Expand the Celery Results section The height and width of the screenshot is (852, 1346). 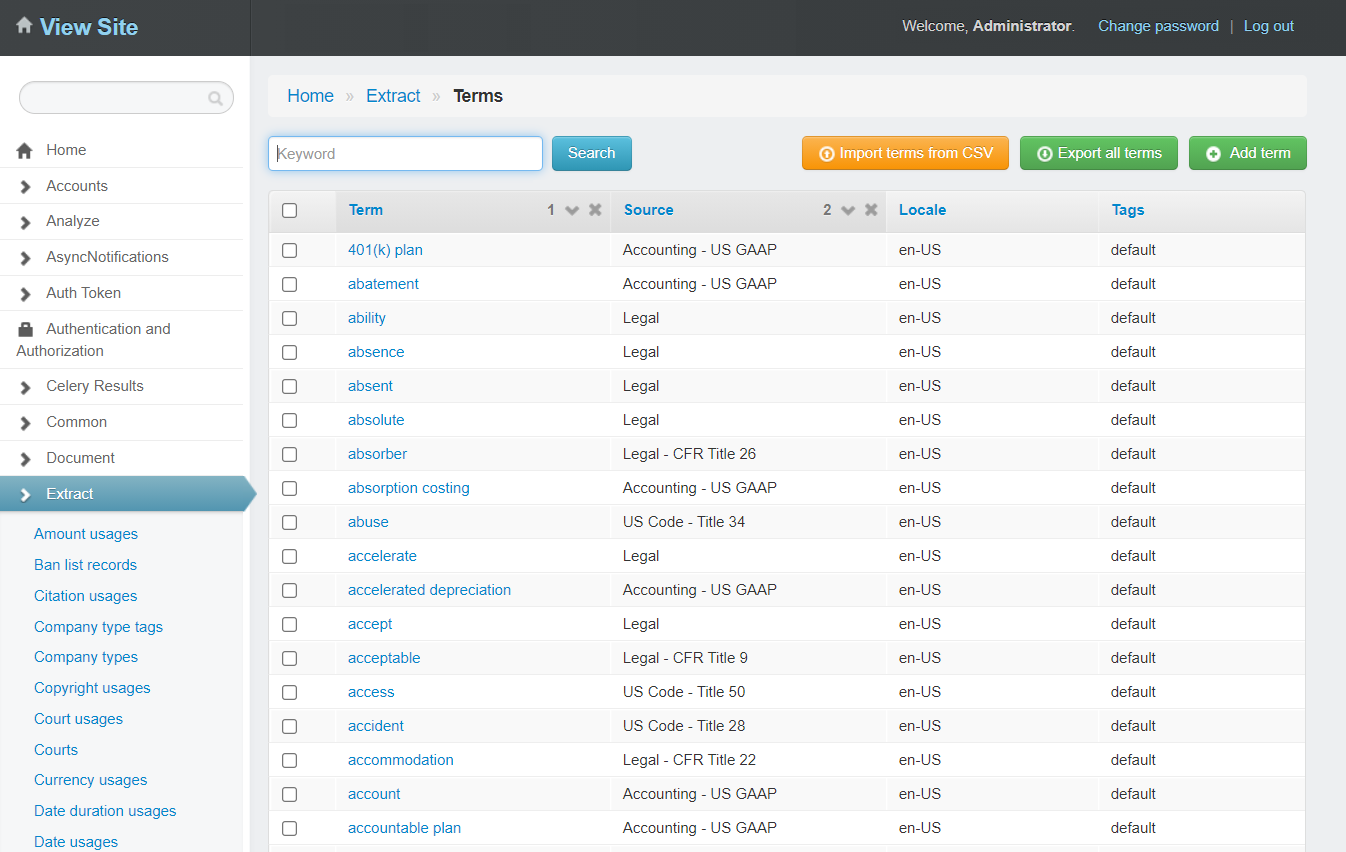(x=121, y=386)
